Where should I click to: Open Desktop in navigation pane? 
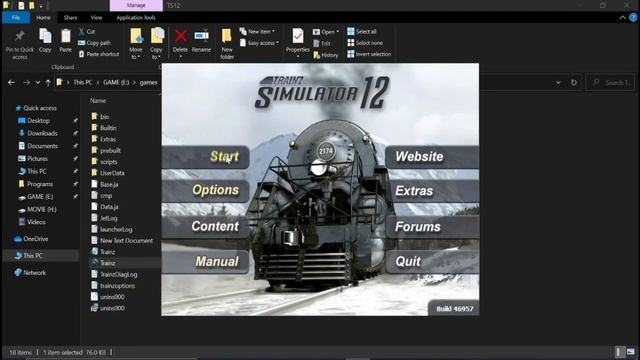(34, 121)
